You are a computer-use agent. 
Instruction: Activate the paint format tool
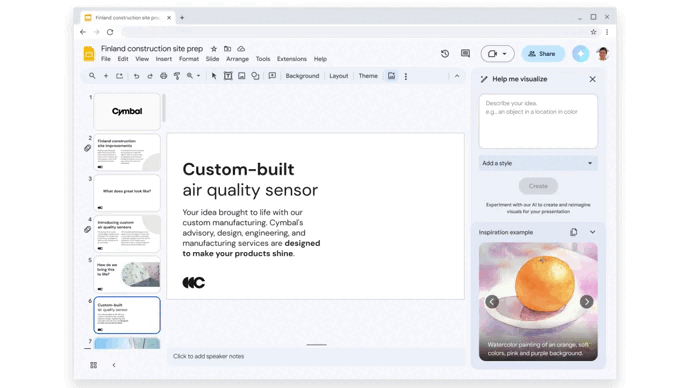(x=177, y=76)
